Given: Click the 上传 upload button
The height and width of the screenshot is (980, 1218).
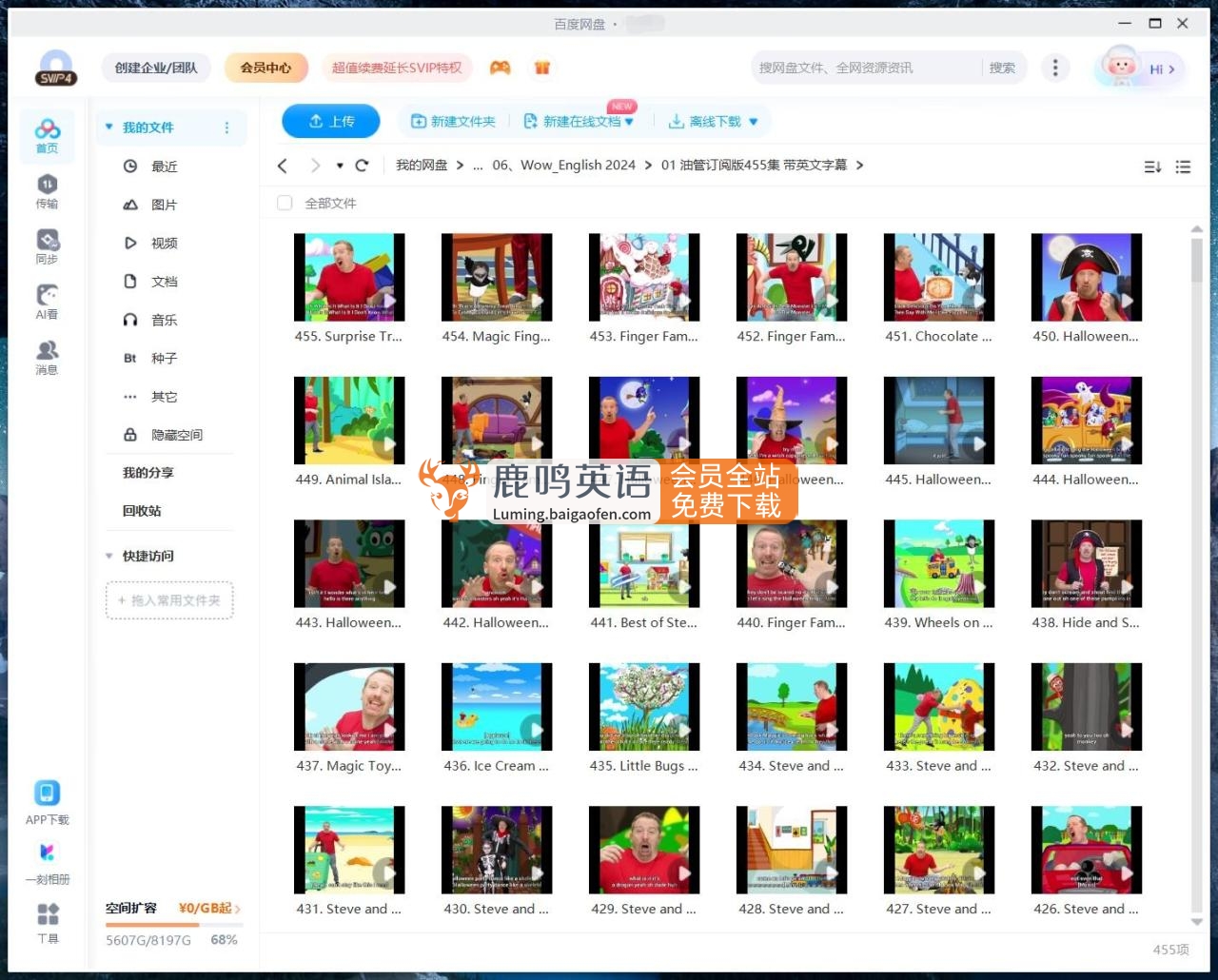Looking at the screenshot, I should click(331, 121).
